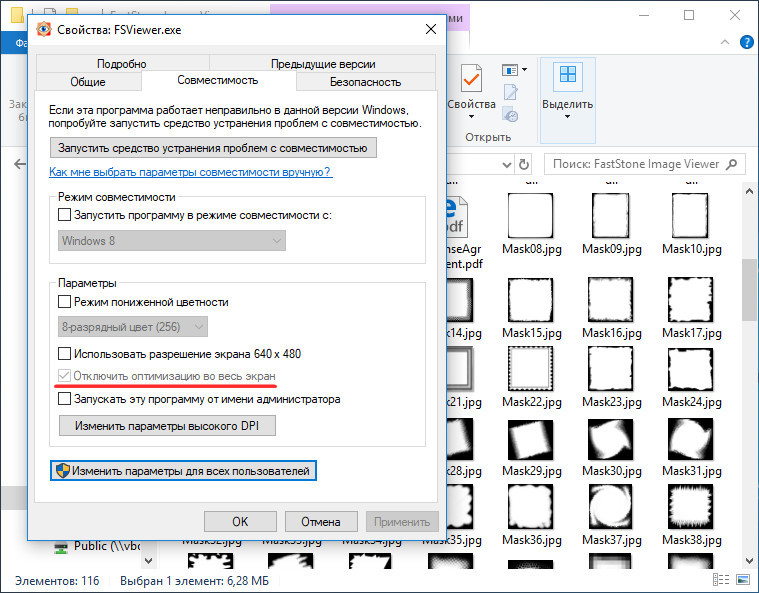Click the Edit document ribbon icon
759x593 pixels.
[510, 92]
